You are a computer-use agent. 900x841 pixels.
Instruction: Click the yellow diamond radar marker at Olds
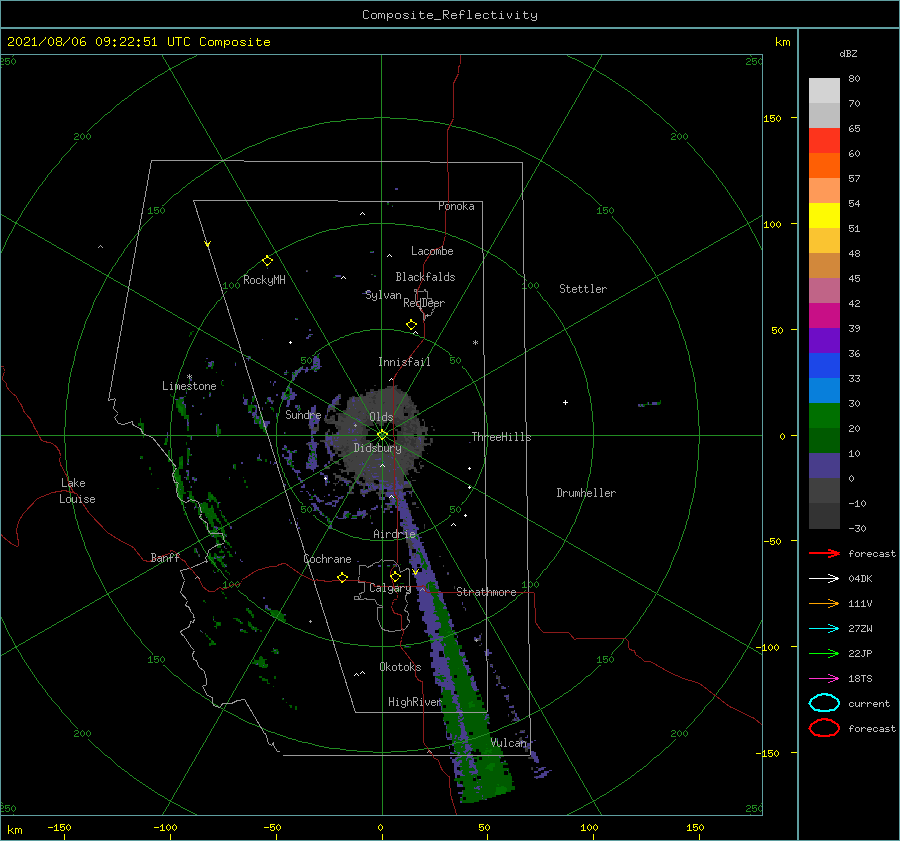coord(382,435)
